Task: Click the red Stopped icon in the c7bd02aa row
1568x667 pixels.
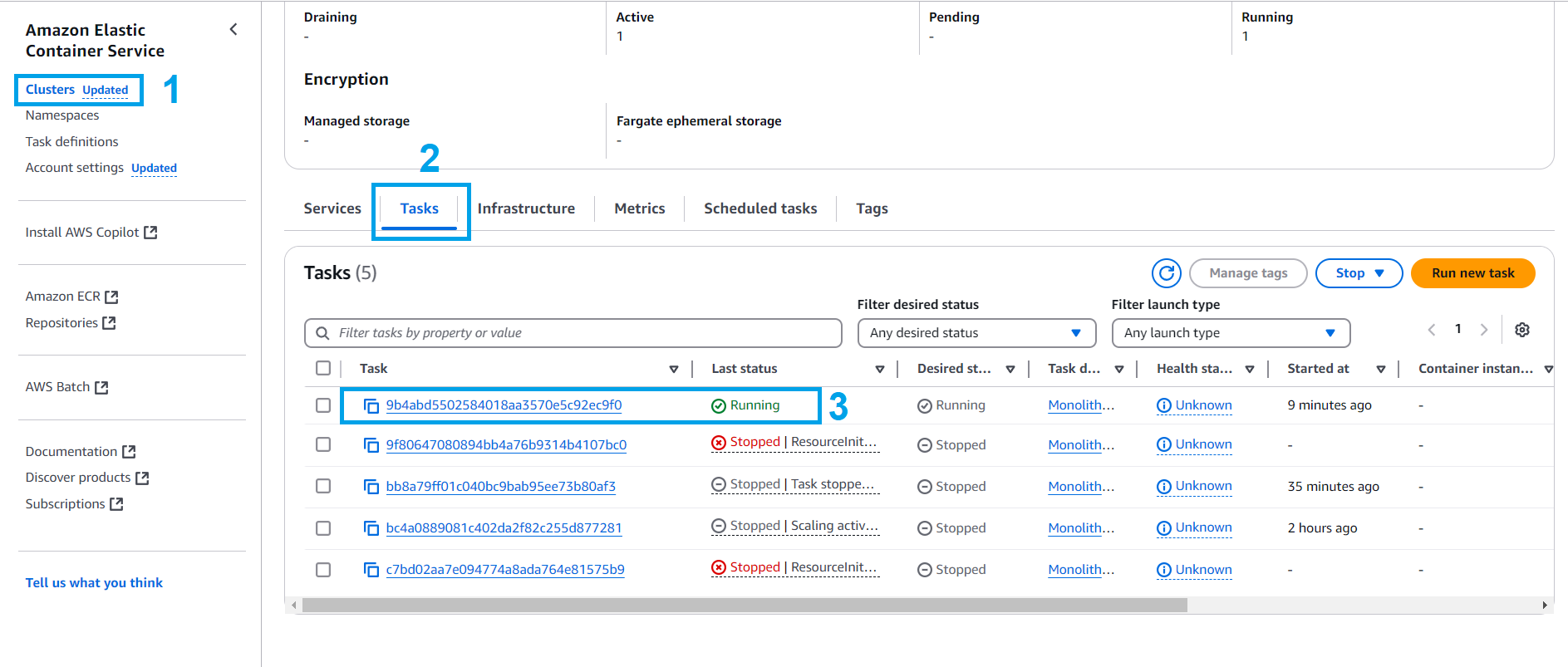Action: pos(719,567)
